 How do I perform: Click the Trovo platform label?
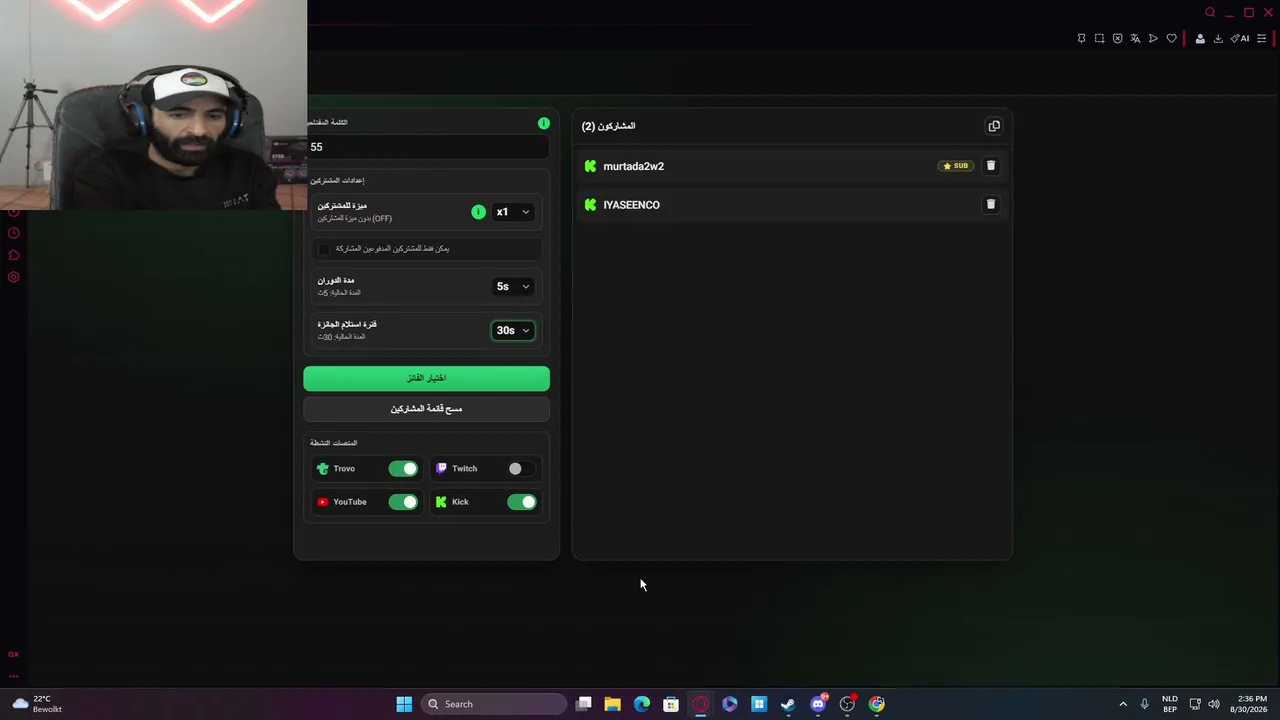pyautogui.click(x=344, y=468)
